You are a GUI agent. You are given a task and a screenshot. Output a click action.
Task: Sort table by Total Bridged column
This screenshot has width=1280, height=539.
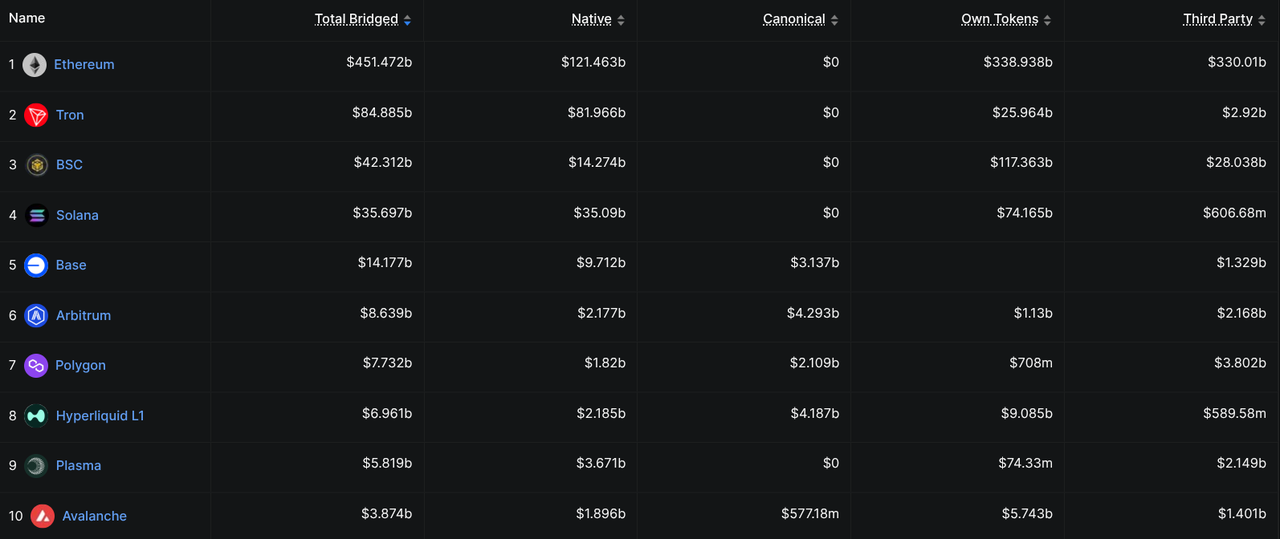click(x=357, y=19)
